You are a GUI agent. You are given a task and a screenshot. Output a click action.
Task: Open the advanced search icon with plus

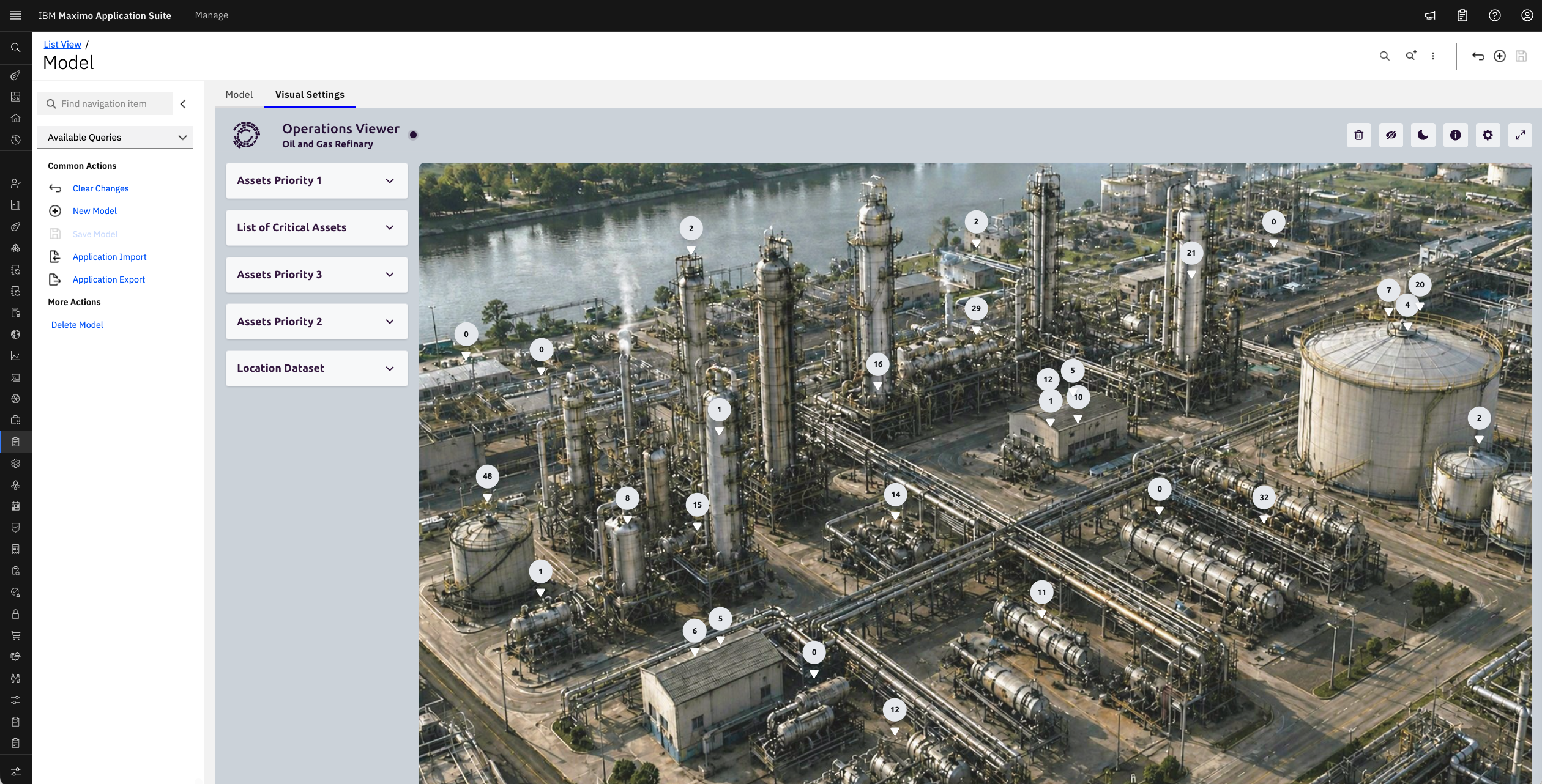[x=1411, y=56]
